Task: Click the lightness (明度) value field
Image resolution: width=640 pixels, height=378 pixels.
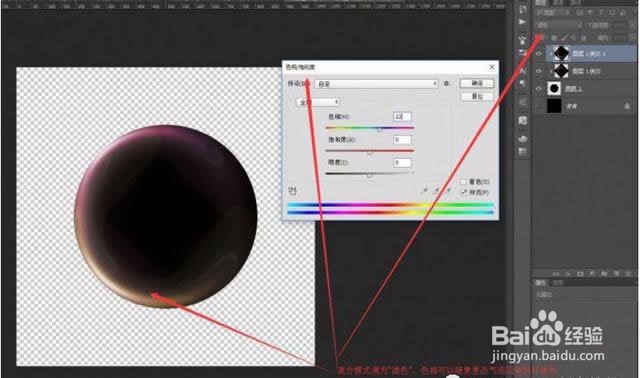Action: 402,162
